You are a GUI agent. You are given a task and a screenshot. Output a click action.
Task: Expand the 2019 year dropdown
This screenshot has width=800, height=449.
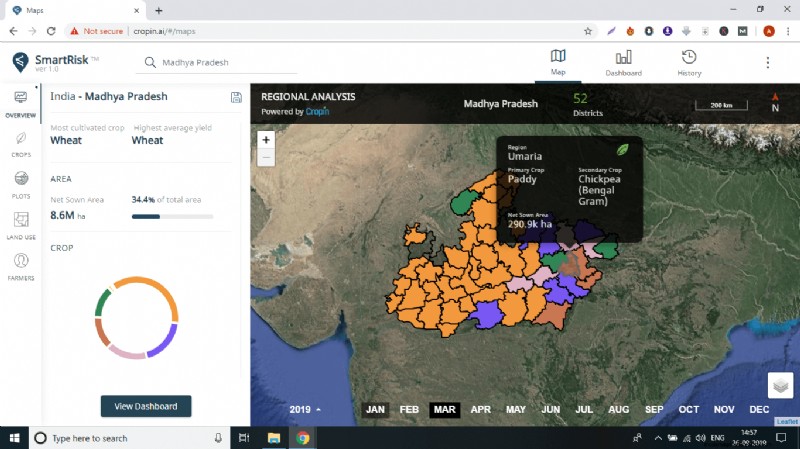305,410
